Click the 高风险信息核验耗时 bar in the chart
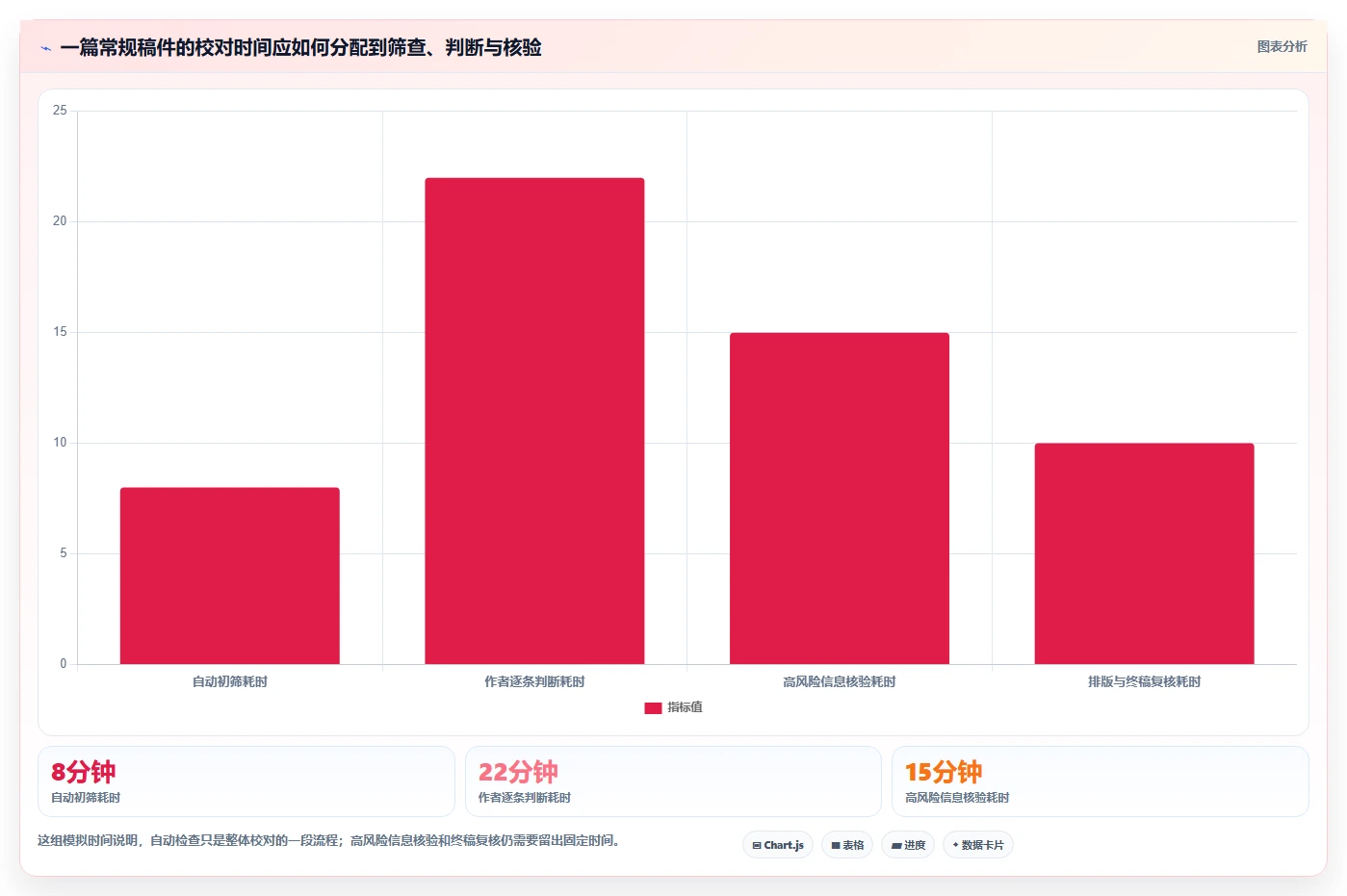Viewport: 1347px width, 896px height. pos(840,499)
